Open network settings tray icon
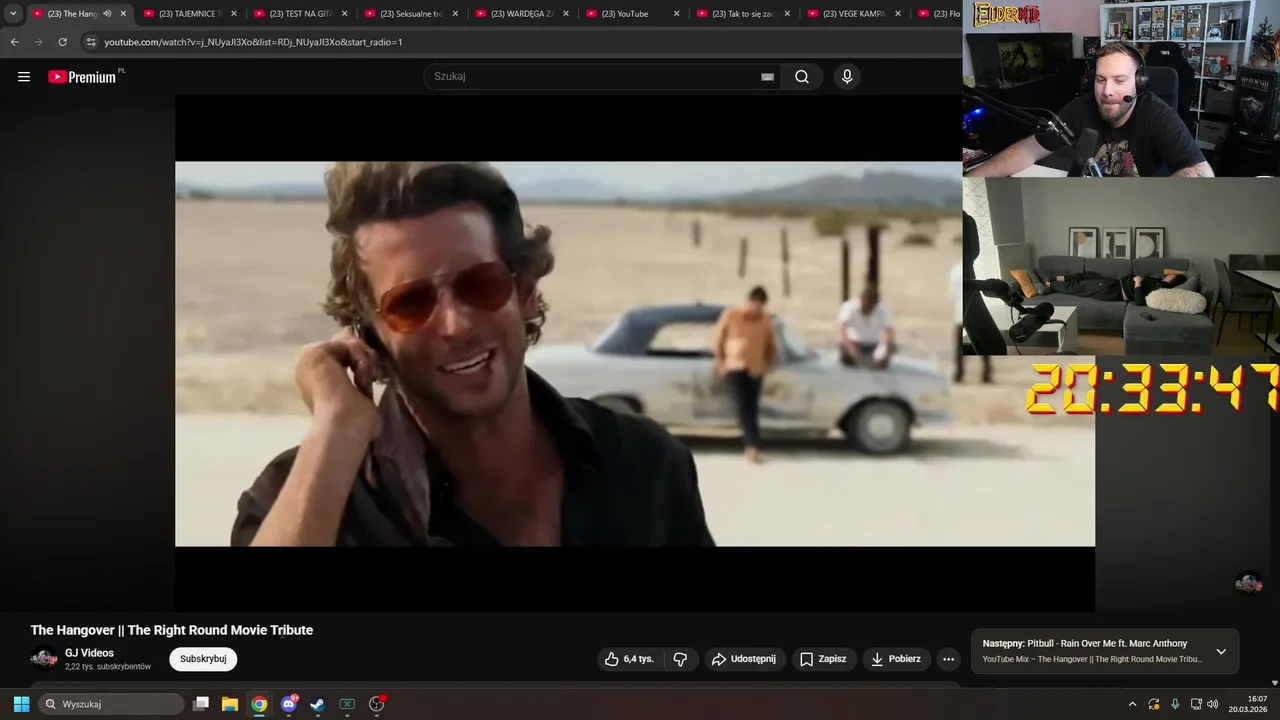The height and width of the screenshot is (720, 1280). [x=1196, y=704]
